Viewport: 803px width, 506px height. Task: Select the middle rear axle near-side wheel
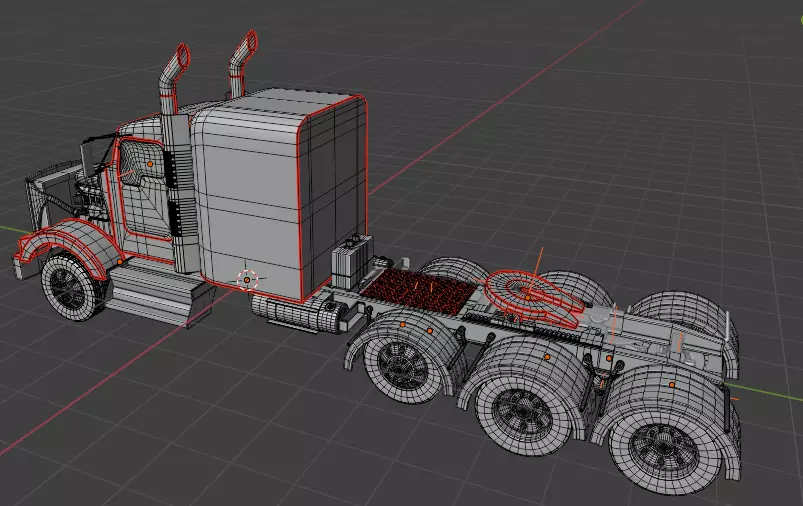[x=523, y=413]
